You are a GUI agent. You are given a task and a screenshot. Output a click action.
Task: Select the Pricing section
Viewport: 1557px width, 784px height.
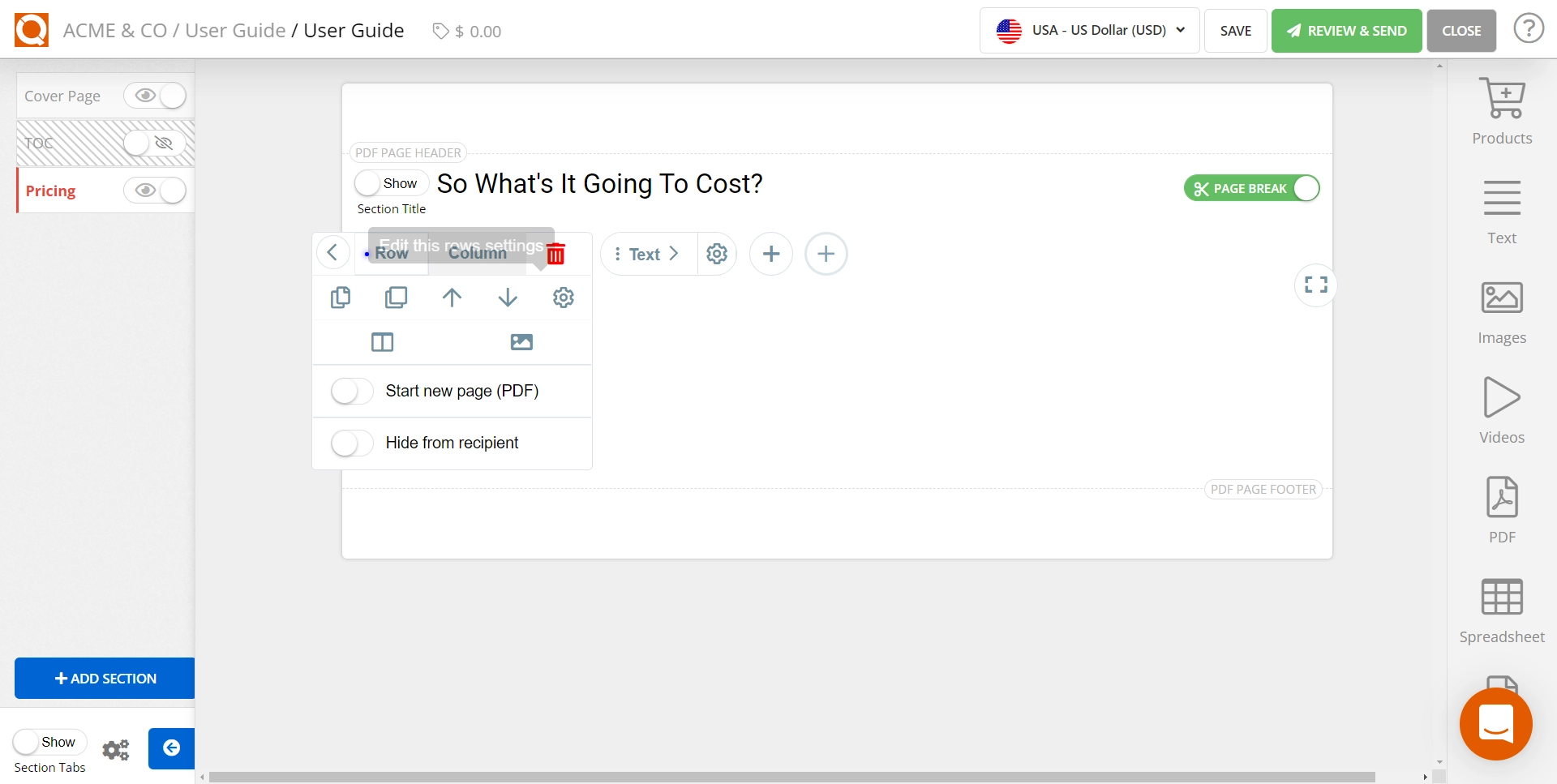(x=50, y=191)
